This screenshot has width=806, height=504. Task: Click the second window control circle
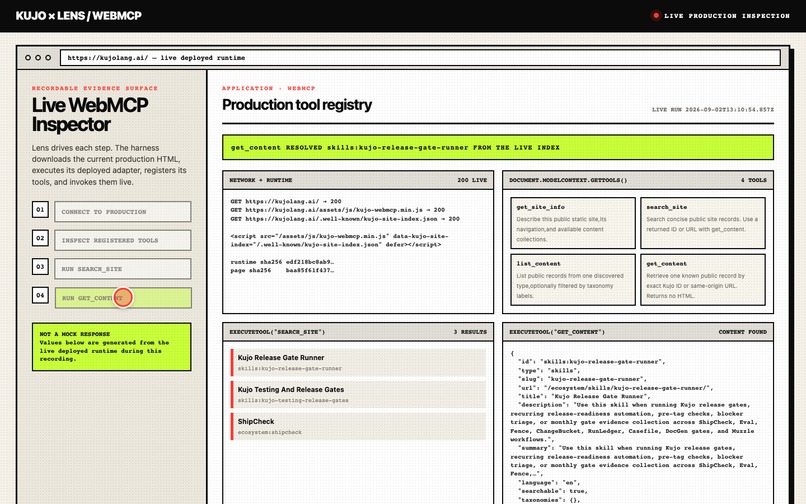(x=38, y=58)
